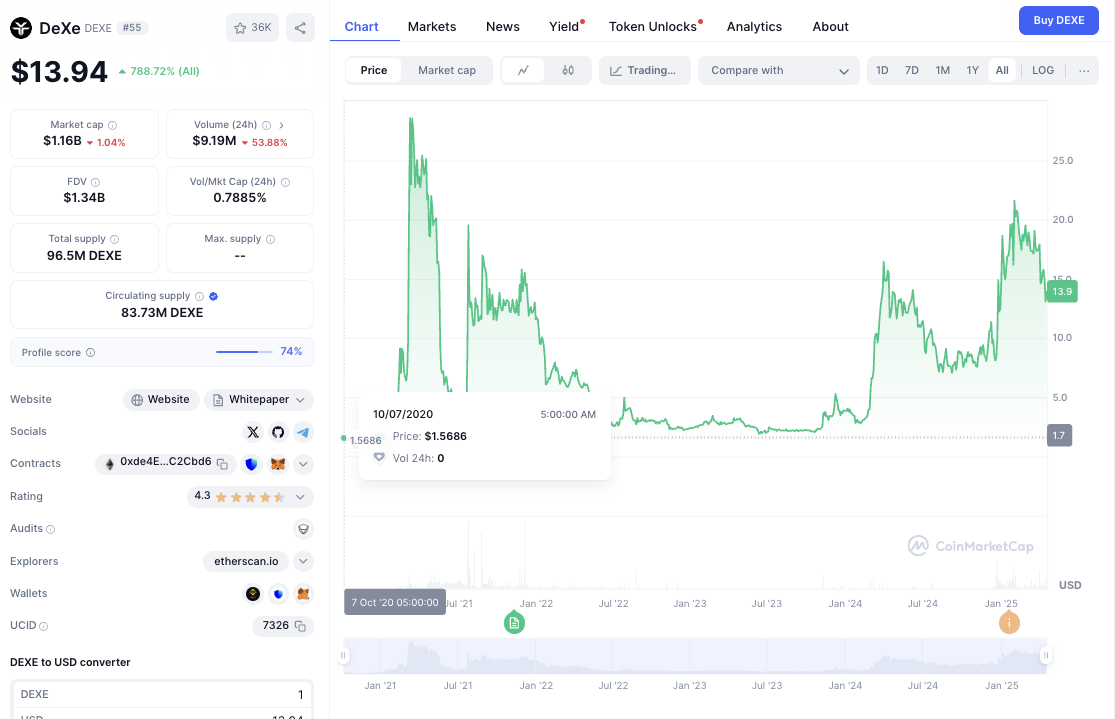Switch chart to Price view
Screen dimensions: 1115x719
373,70
